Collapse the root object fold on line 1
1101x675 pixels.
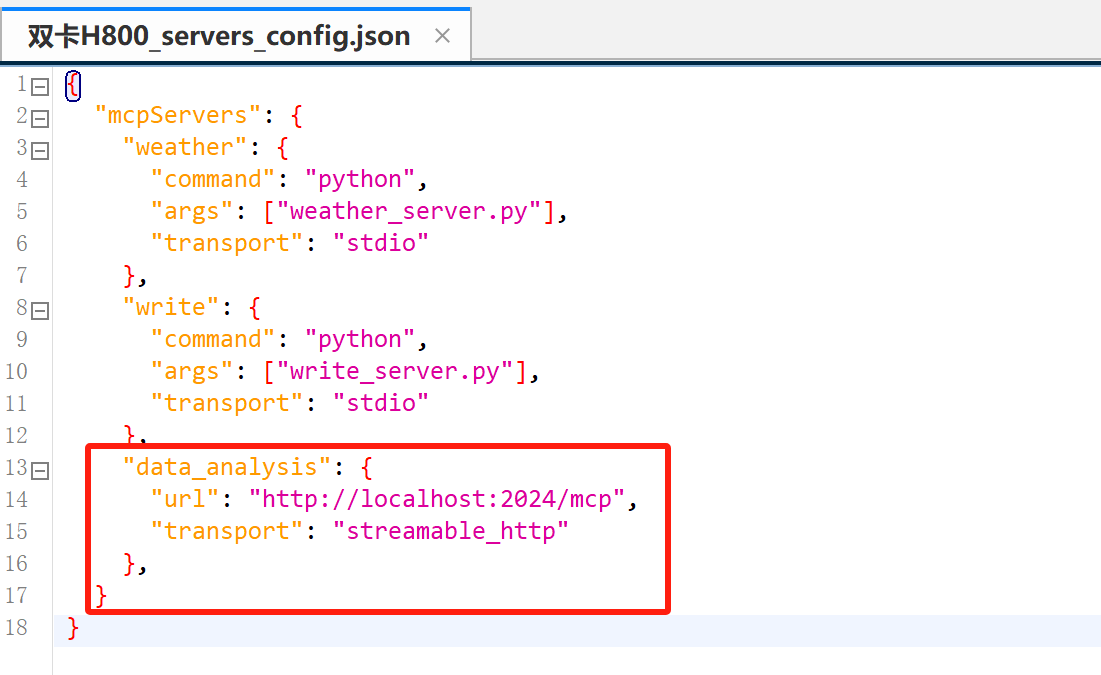point(41,86)
